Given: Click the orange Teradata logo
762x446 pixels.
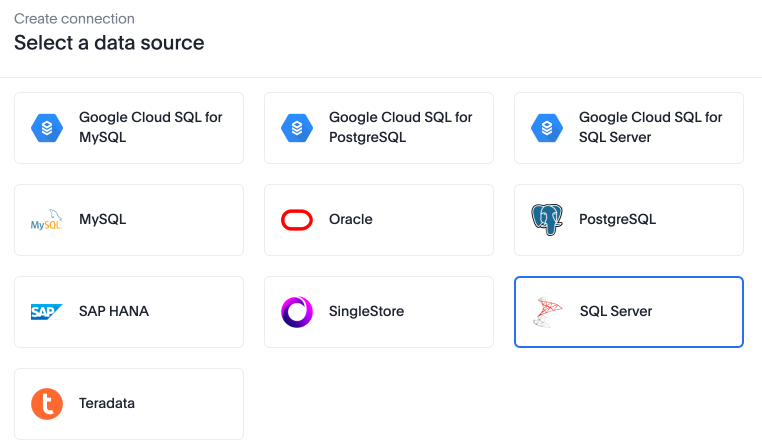Looking at the screenshot, I should click(x=47, y=404).
